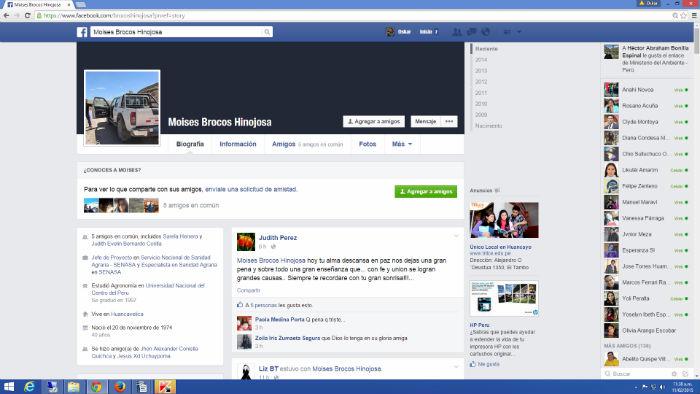Click the browser address bar
The height and width of the screenshot is (394, 700).
pos(353,15)
